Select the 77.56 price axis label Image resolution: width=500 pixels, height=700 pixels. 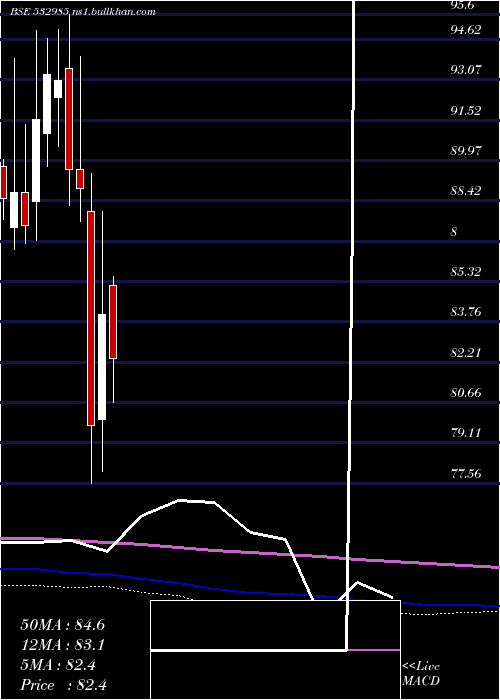coord(466,473)
